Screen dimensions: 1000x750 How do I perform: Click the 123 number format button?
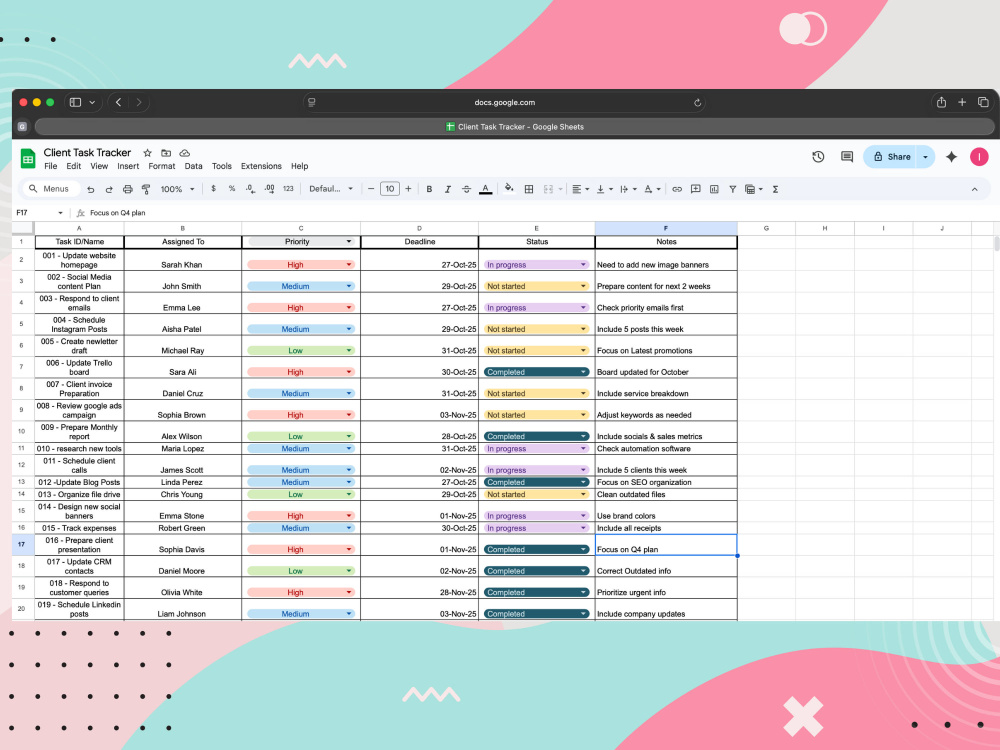point(288,189)
